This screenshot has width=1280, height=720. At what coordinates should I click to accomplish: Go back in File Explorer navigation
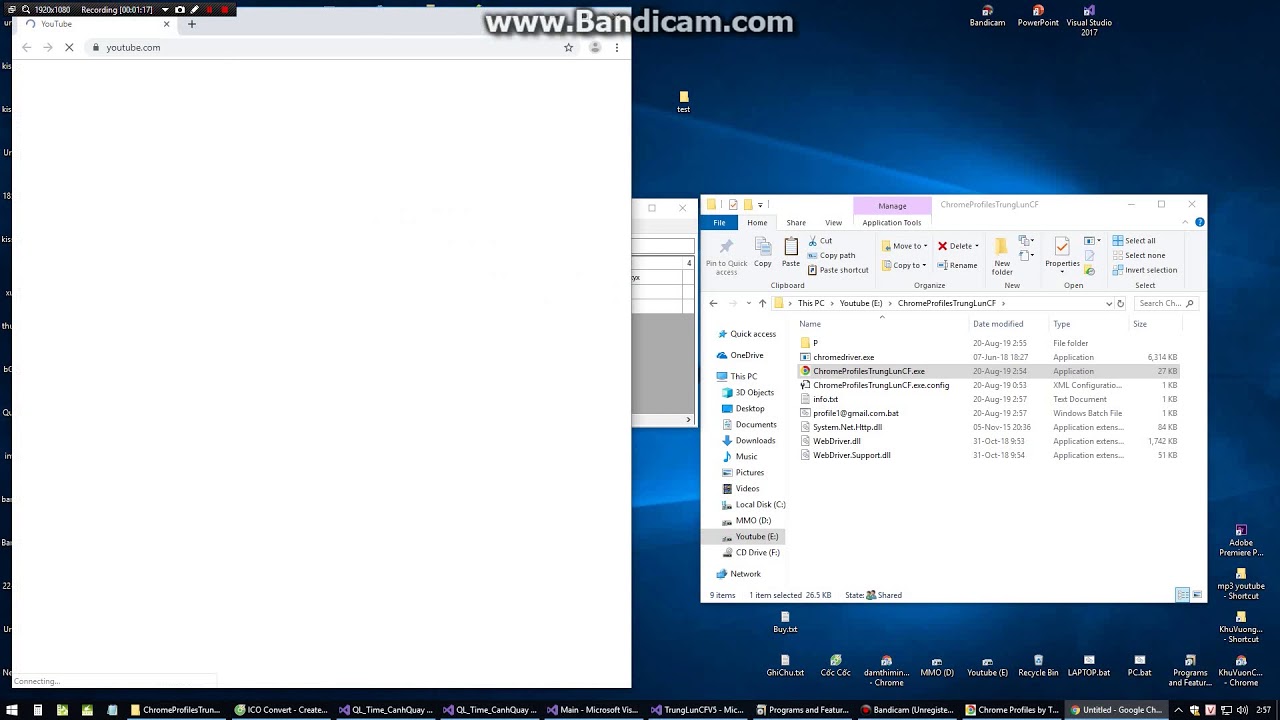point(713,303)
